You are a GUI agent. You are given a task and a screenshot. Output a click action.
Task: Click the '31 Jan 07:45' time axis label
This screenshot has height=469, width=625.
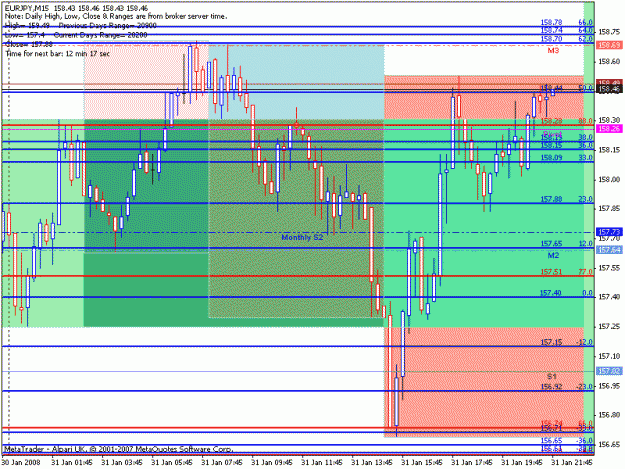click(222, 462)
